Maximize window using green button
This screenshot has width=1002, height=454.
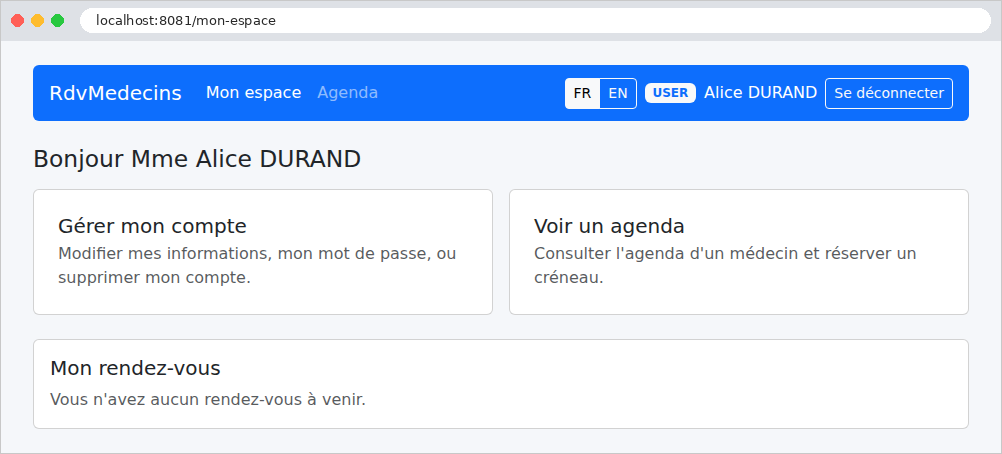(x=58, y=20)
